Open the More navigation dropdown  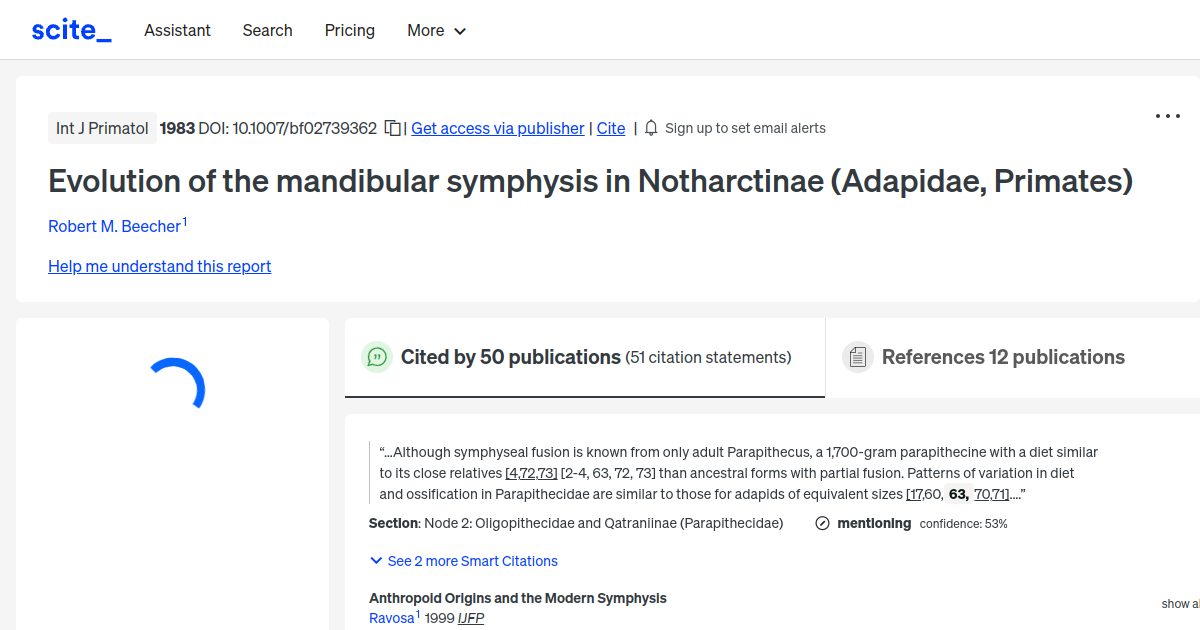click(x=436, y=31)
